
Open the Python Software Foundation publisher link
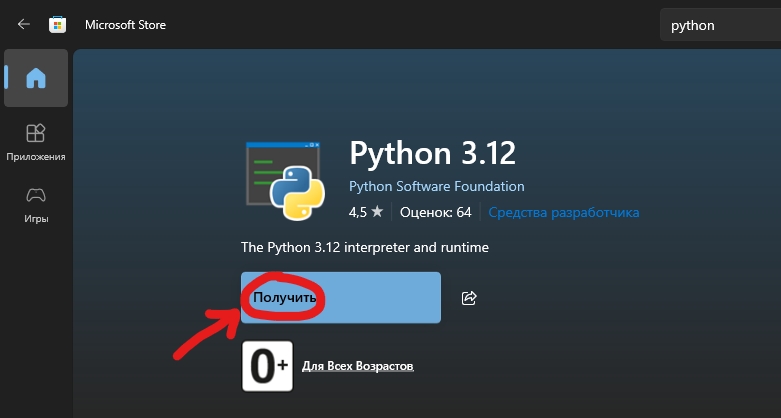pyautogui.click(x=436, y=186)
